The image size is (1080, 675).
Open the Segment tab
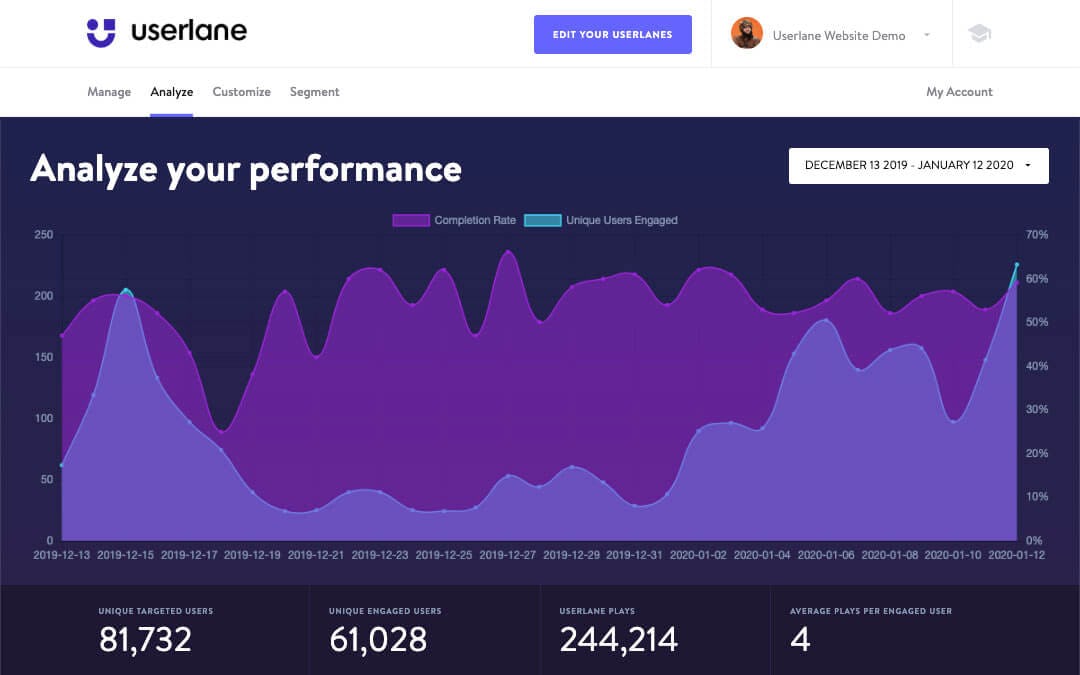[314, 91]
